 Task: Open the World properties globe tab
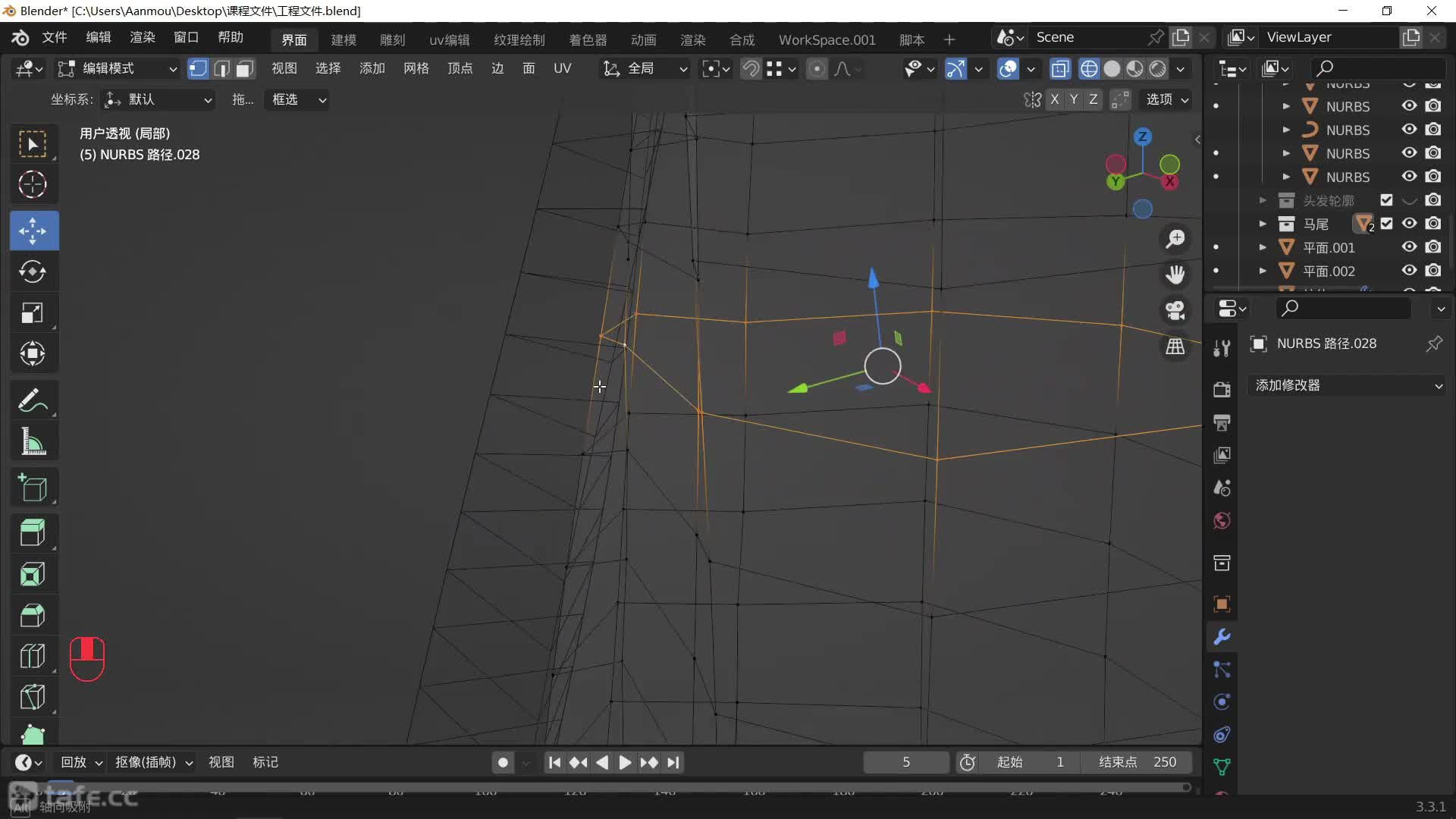point(1222,521)
